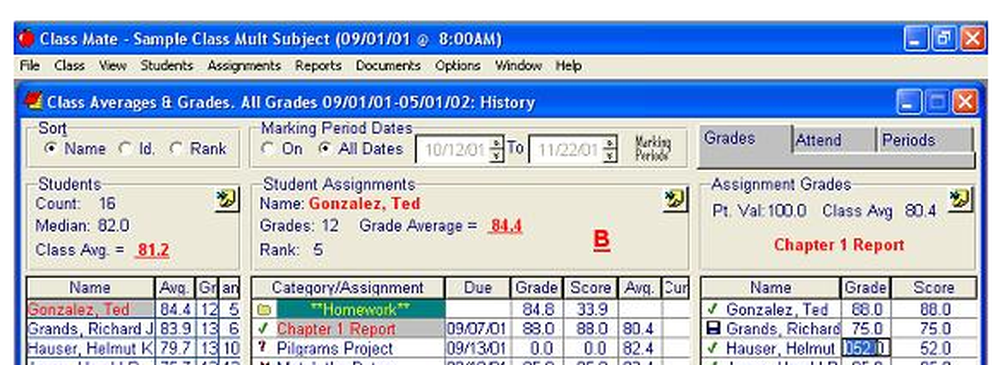
Task: Click the red underlined 84.4 grade average
Action: click(506, 226)
